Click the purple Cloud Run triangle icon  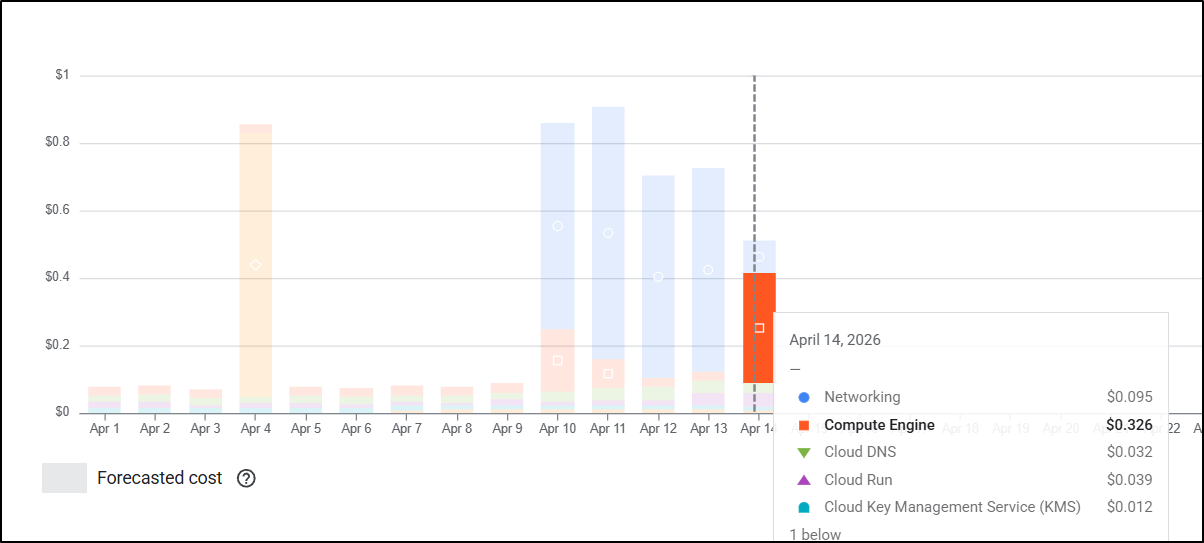click(804, 480)
